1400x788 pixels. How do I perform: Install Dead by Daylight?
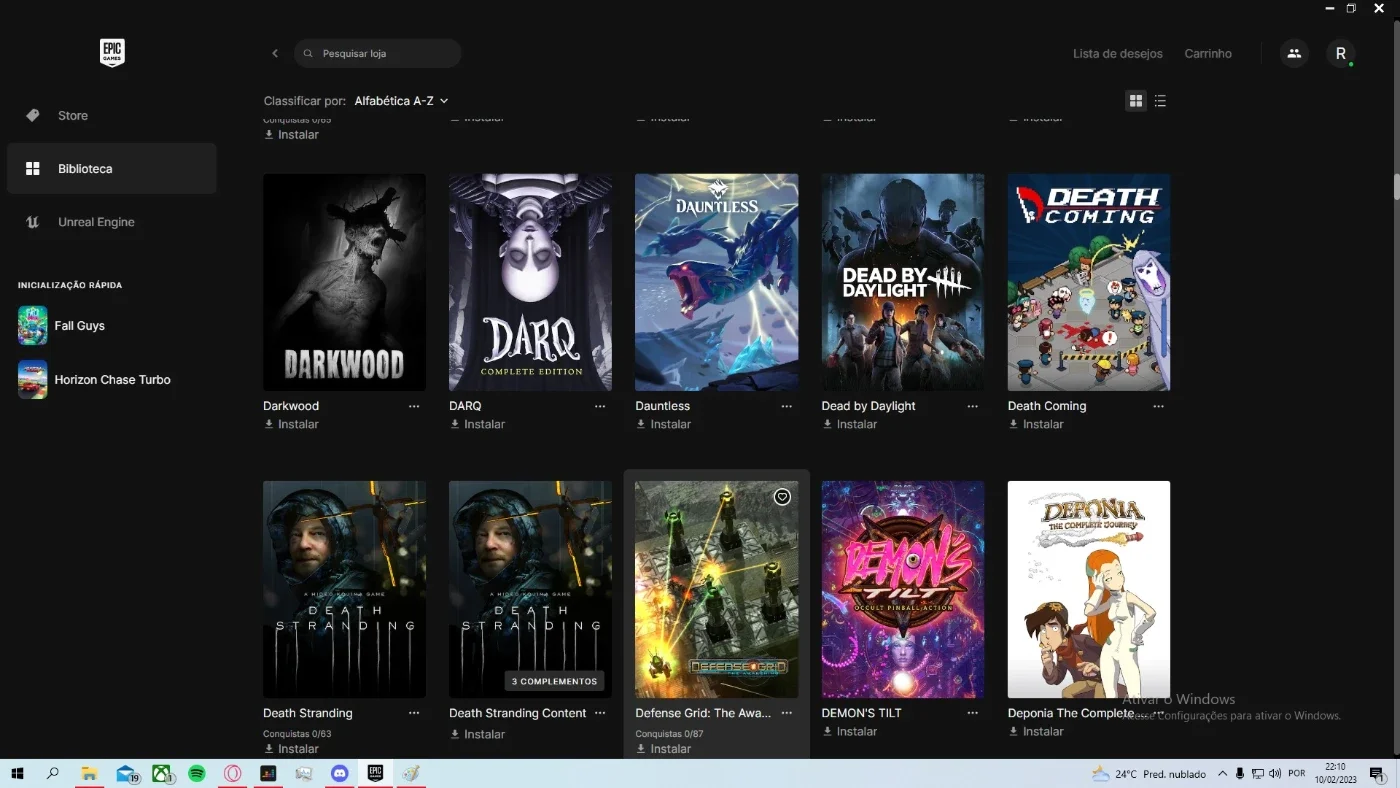[x=849, y=424]
